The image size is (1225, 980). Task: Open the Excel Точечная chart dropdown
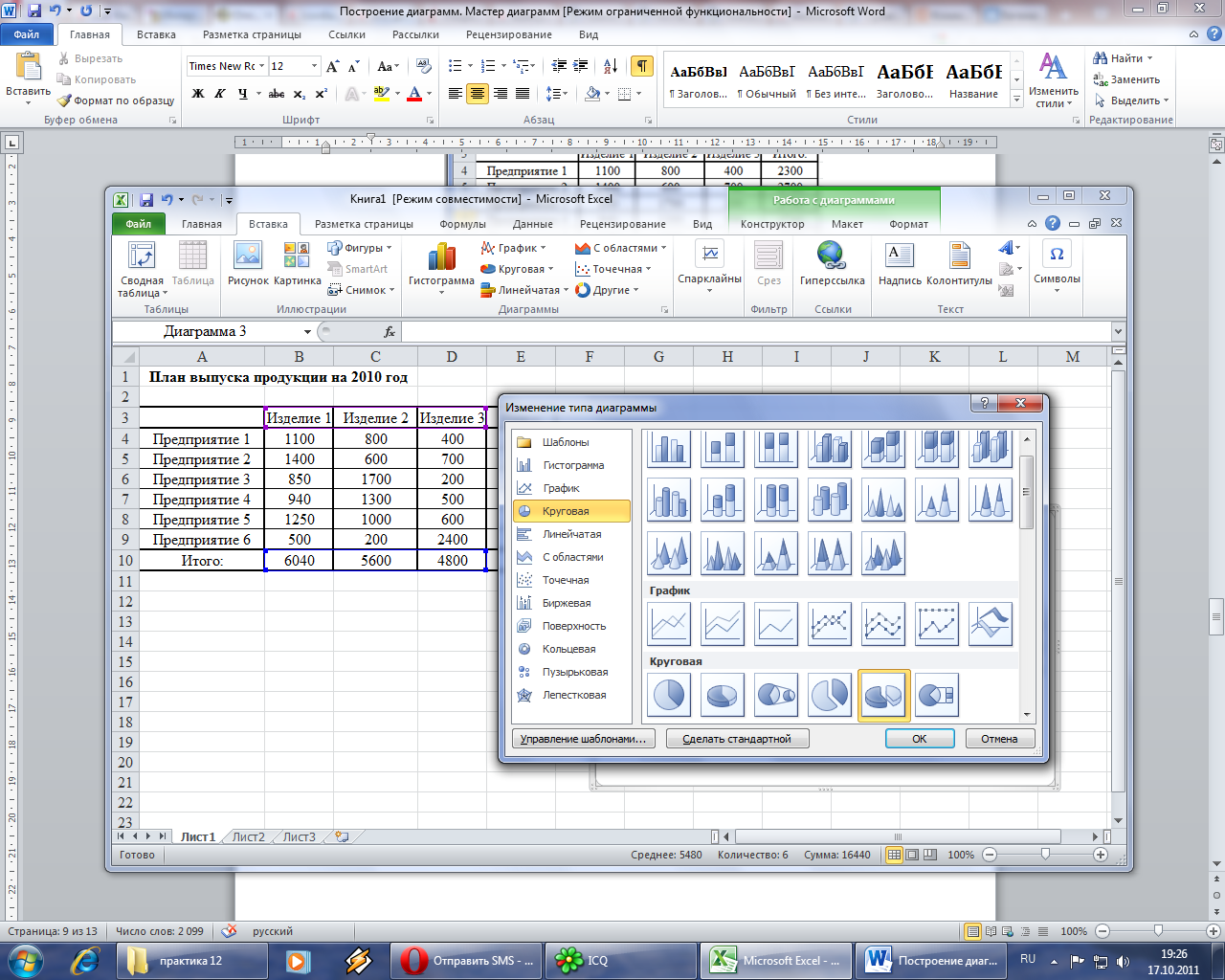click(x=613, y=269)
